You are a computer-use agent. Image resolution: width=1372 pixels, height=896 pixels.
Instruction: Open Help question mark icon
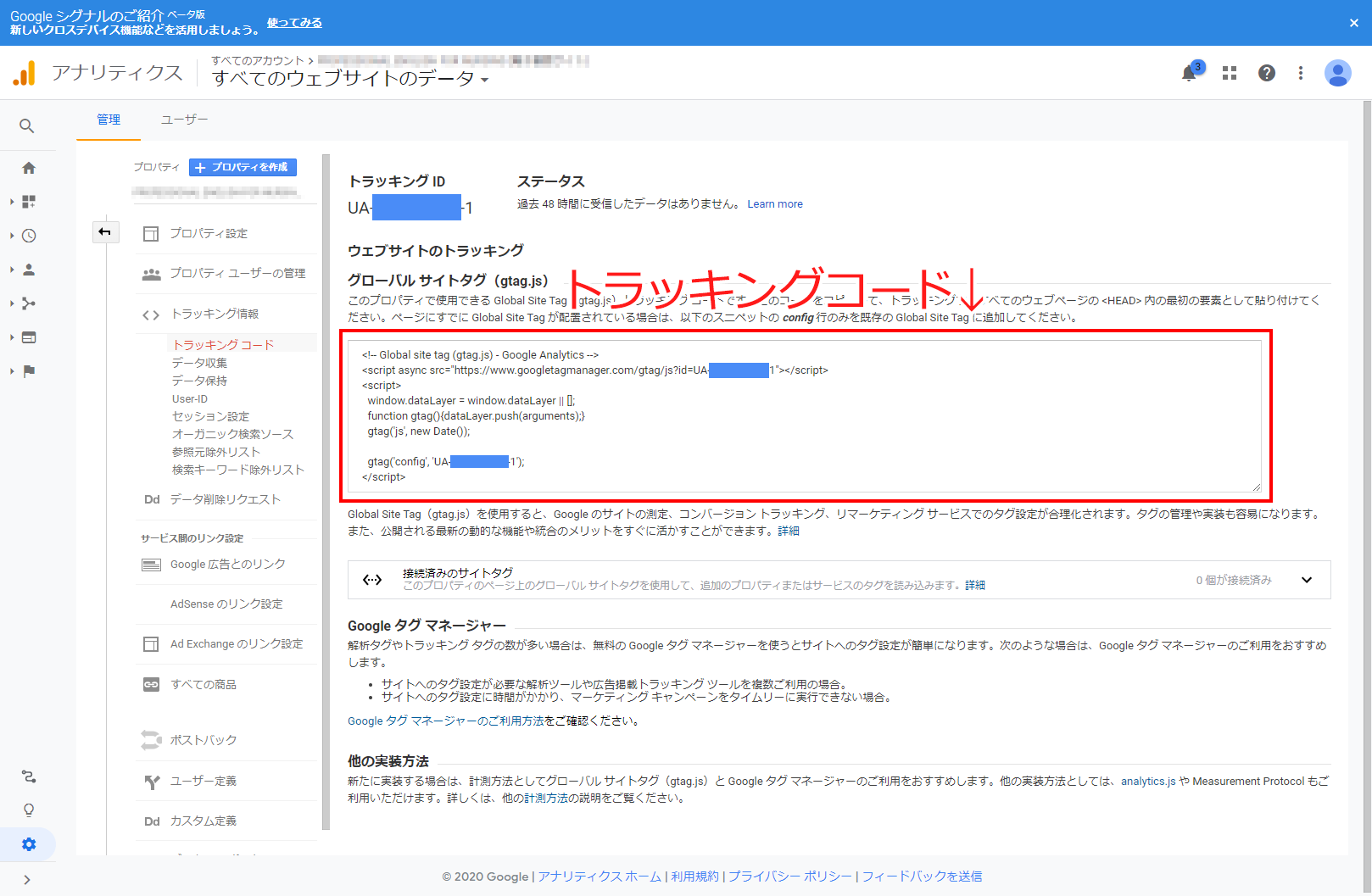point(1267,73)
